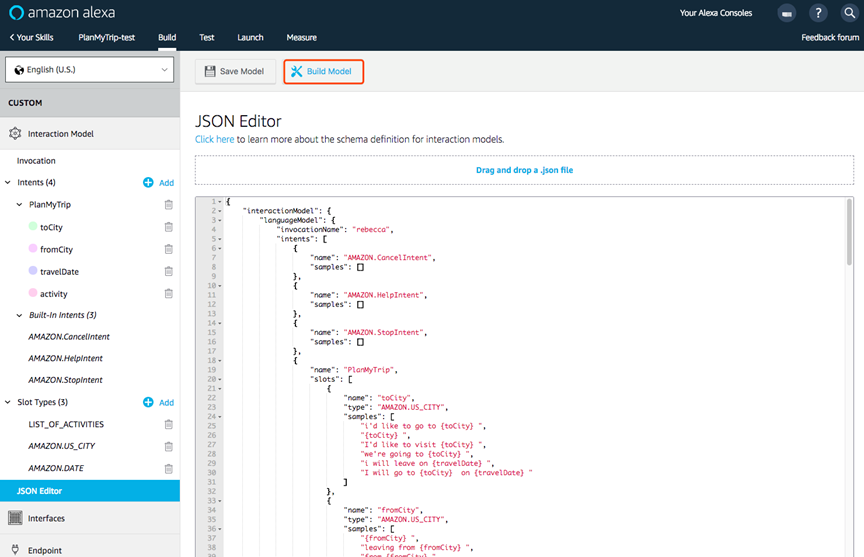Select the activity slot in sidebar
This screenshot has width=864, height=557.
pos(53,294)
